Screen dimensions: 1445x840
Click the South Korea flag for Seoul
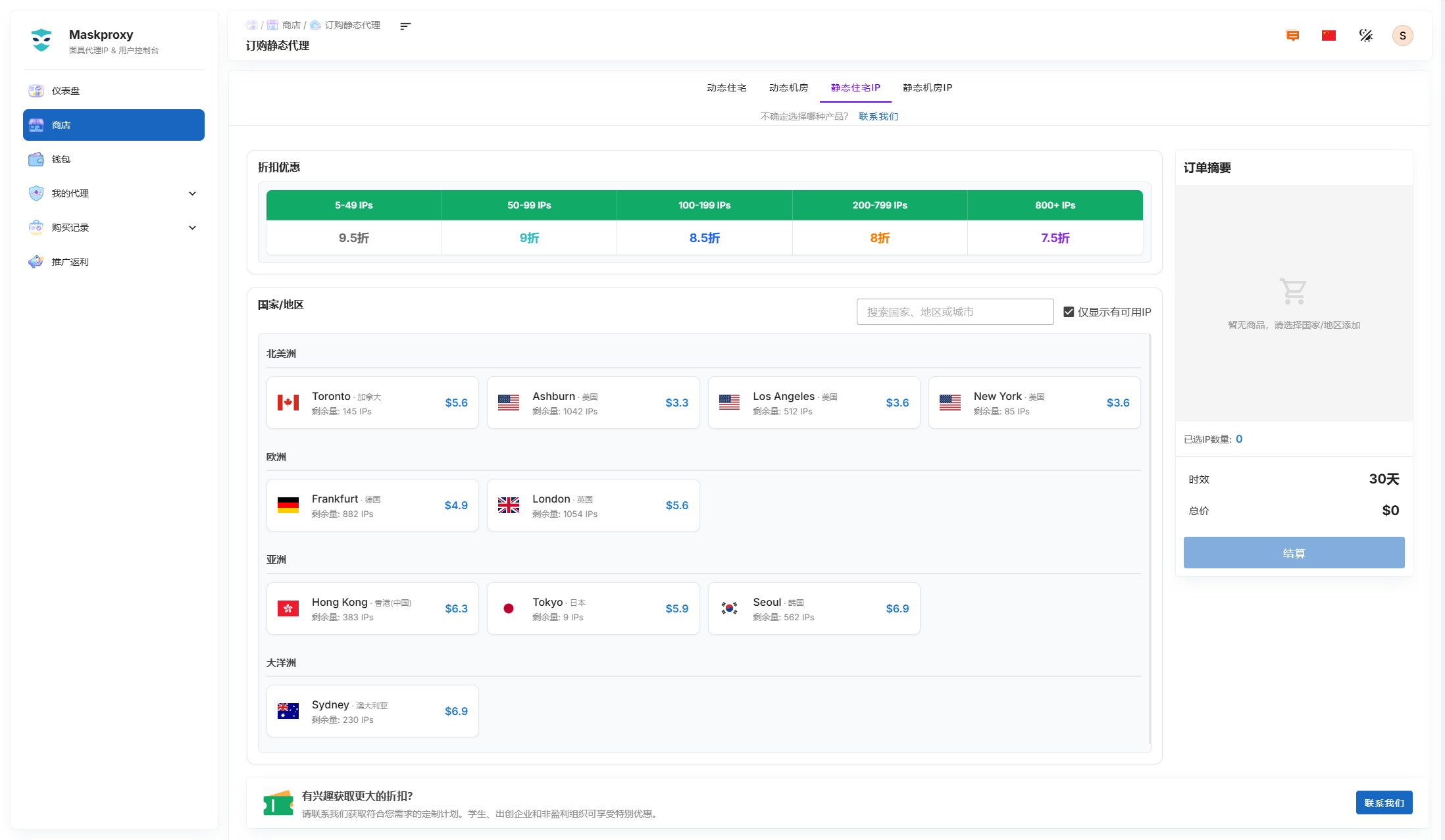click(x=729, y=608)
